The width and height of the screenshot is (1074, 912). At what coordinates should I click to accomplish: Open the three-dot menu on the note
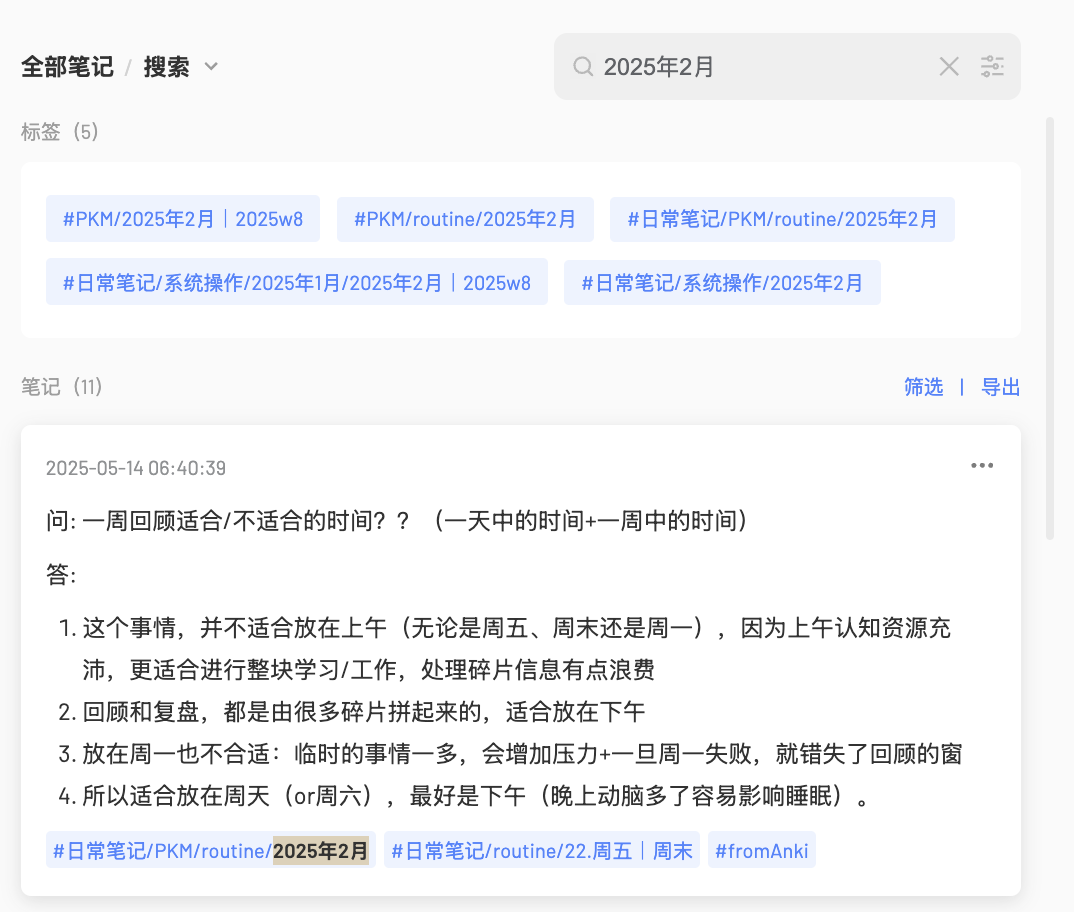982,466
